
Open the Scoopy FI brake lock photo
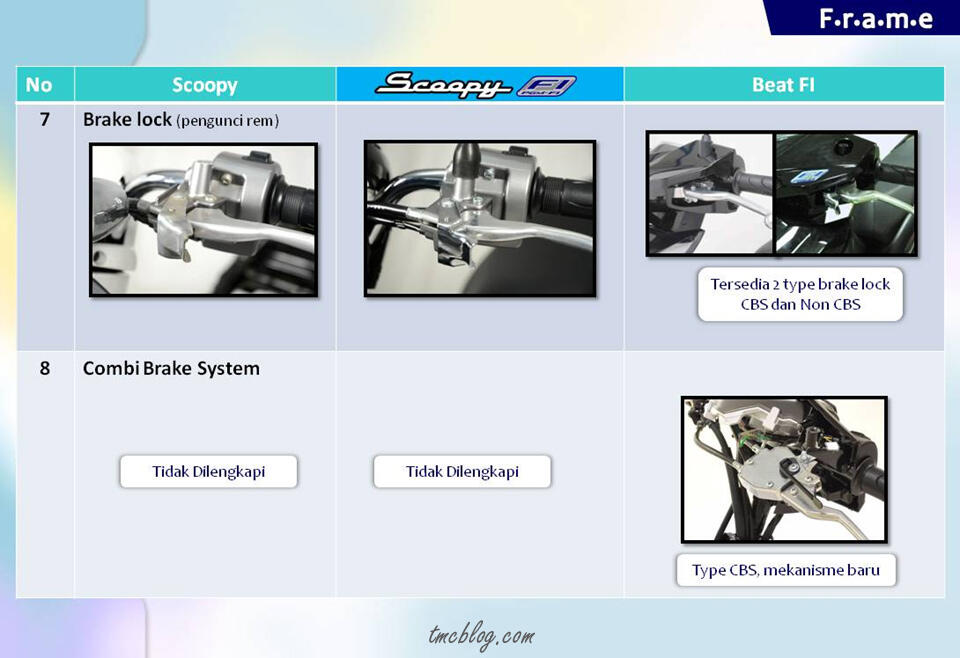coord(480,219)
